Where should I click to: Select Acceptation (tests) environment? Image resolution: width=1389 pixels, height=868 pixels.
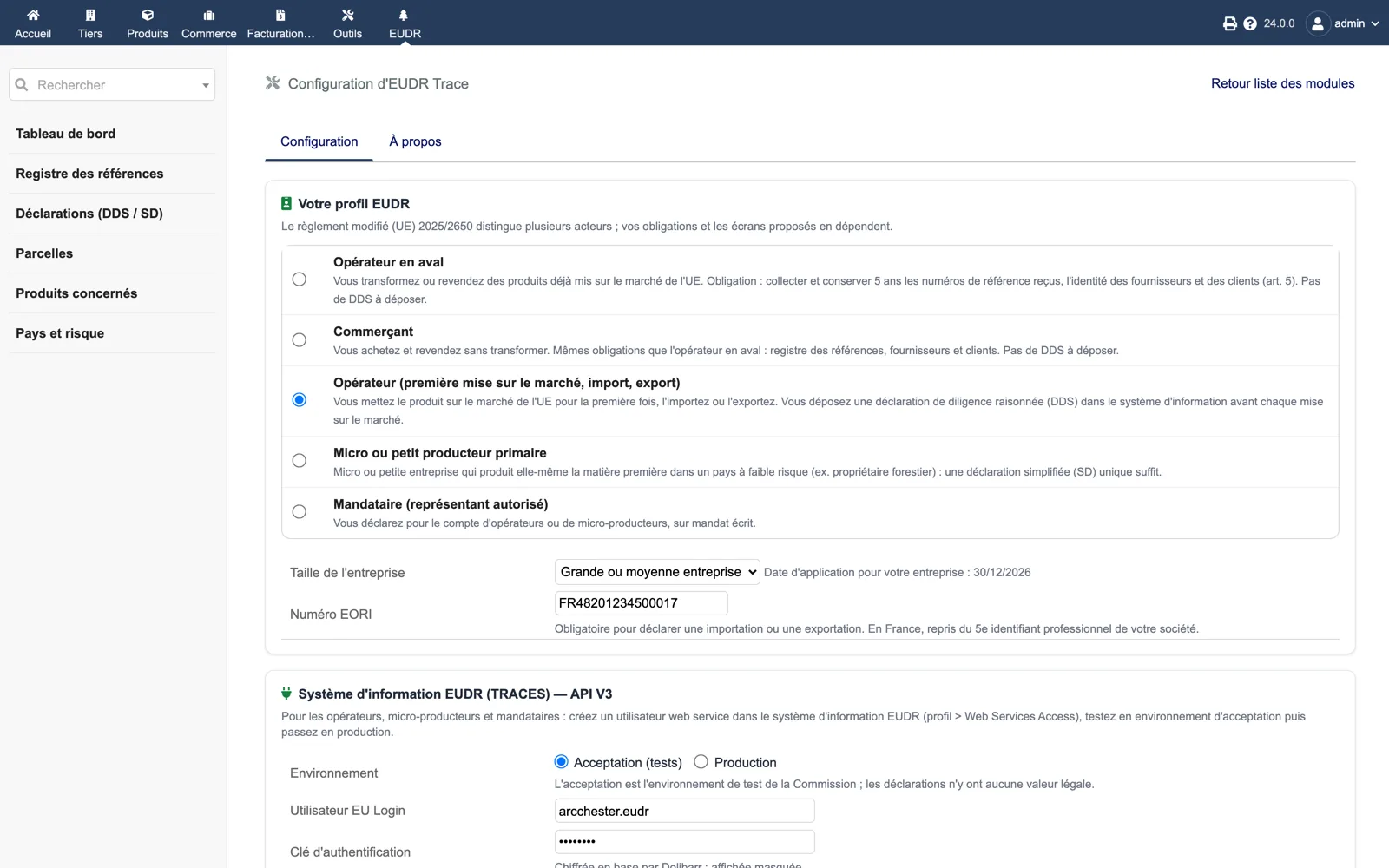pyautogui.click(x=561, y=762)
